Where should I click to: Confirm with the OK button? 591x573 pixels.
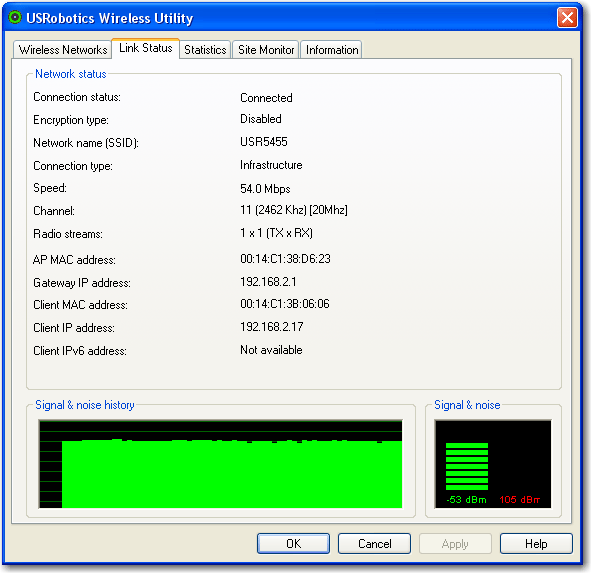pyautogui.click(x=293, y=544)
